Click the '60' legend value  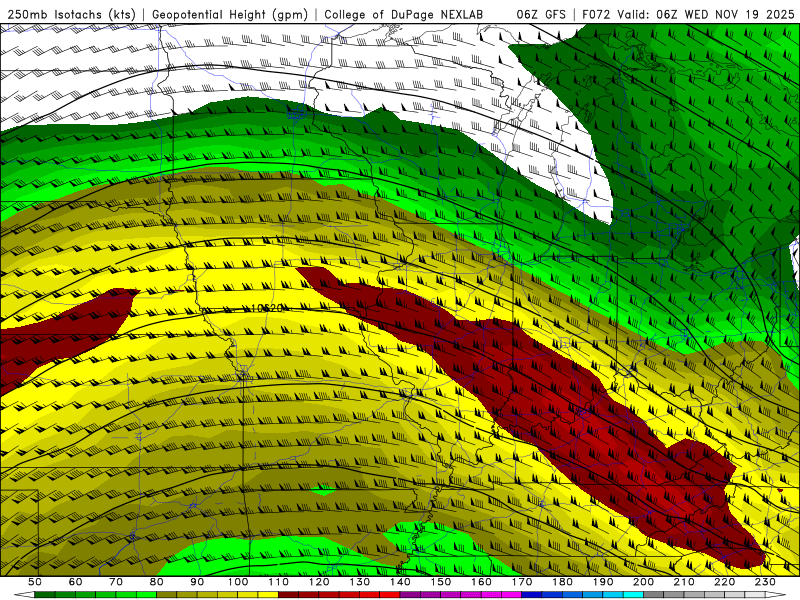[75, 582]
